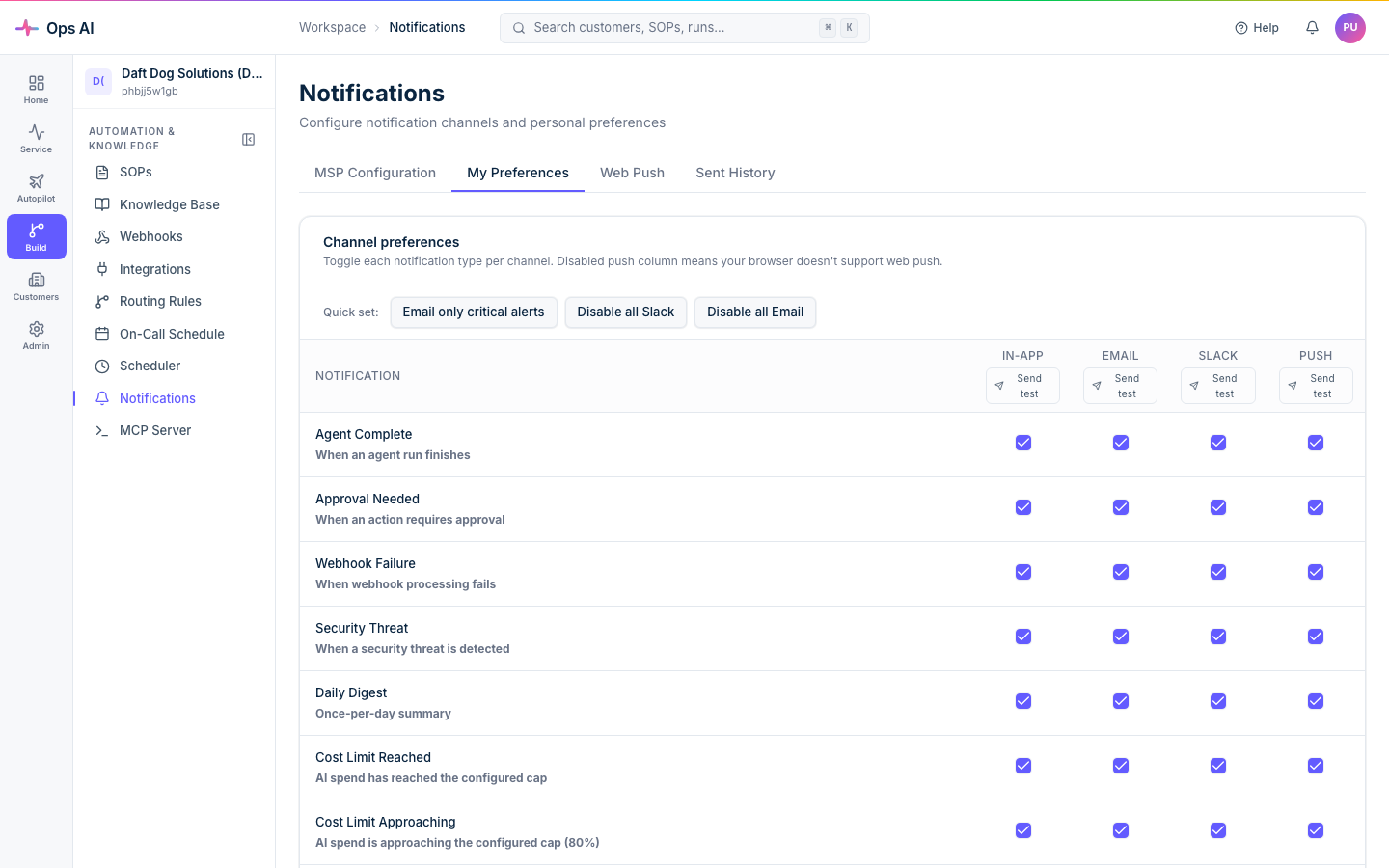The width and height of the screenshot is (1389, 868).
Task: Collapse the sidebar panel icon
Action: [248, 140]
